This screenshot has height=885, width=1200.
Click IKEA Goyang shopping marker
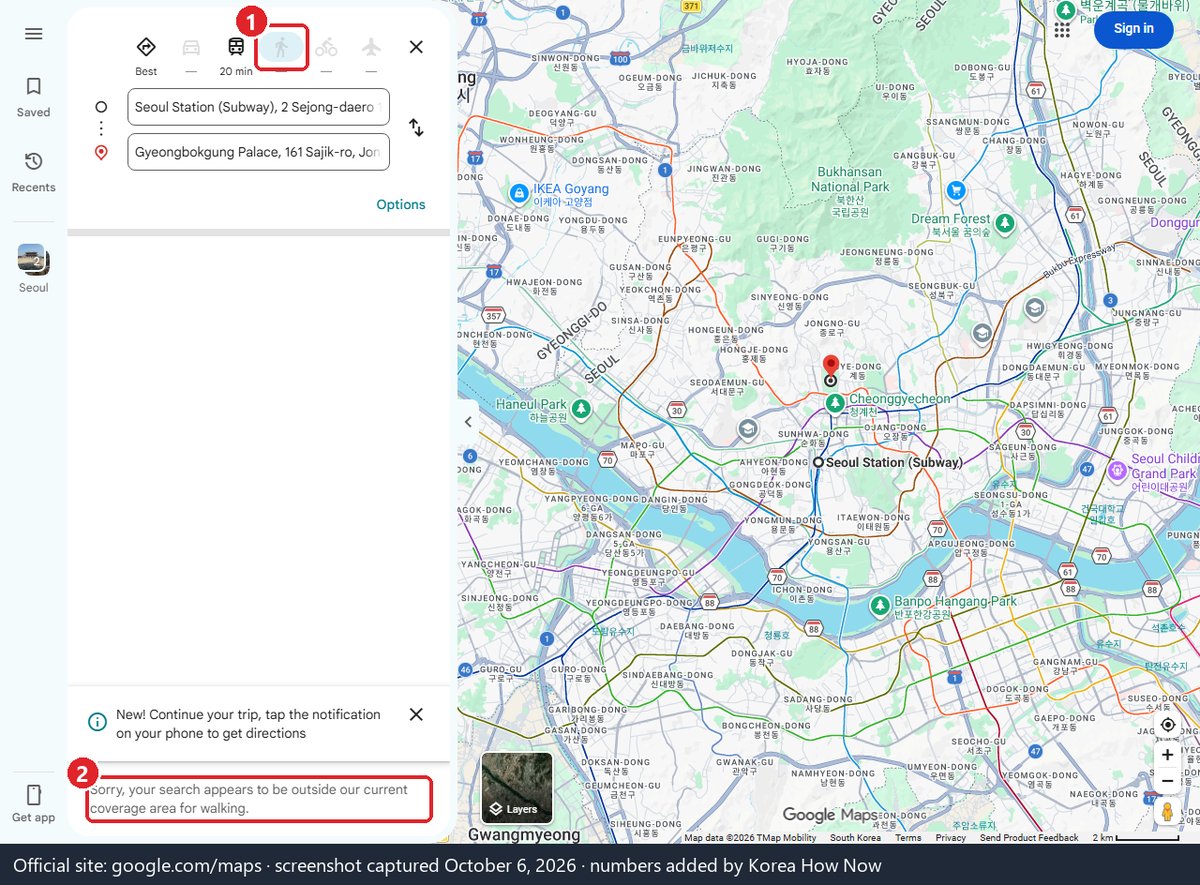(518, 192)
